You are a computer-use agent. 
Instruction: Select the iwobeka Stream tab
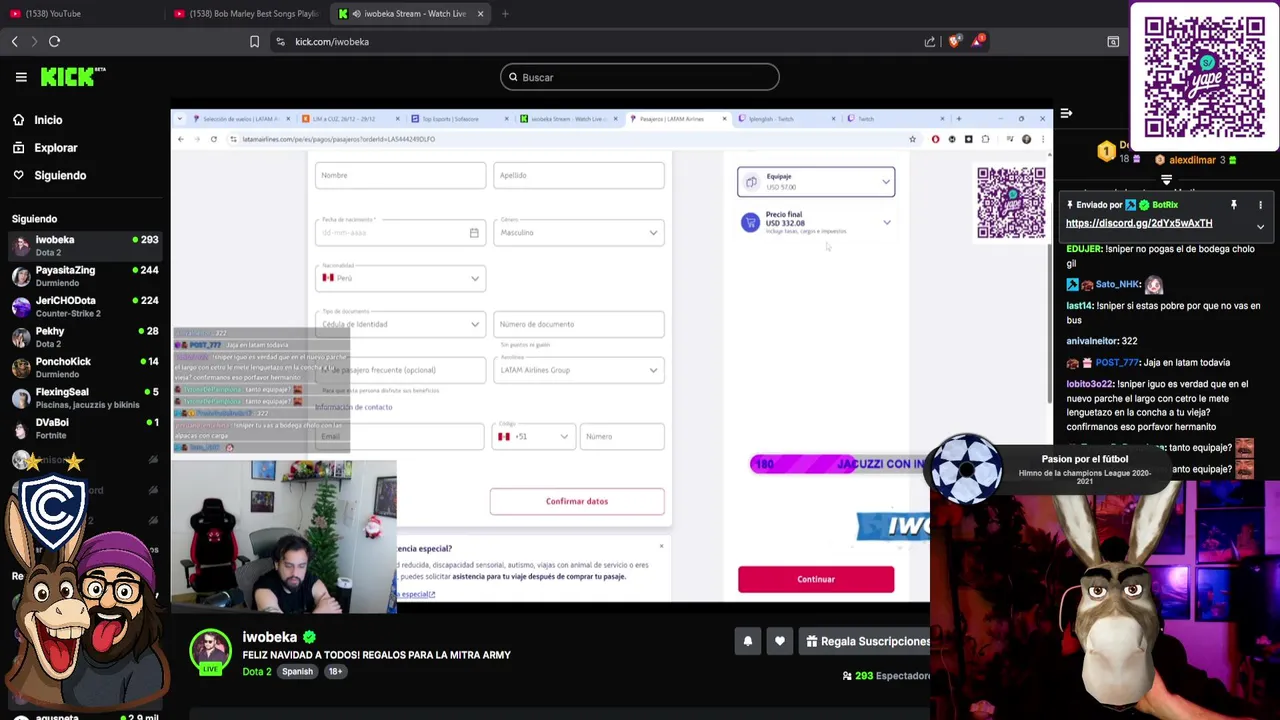[410, 14]
